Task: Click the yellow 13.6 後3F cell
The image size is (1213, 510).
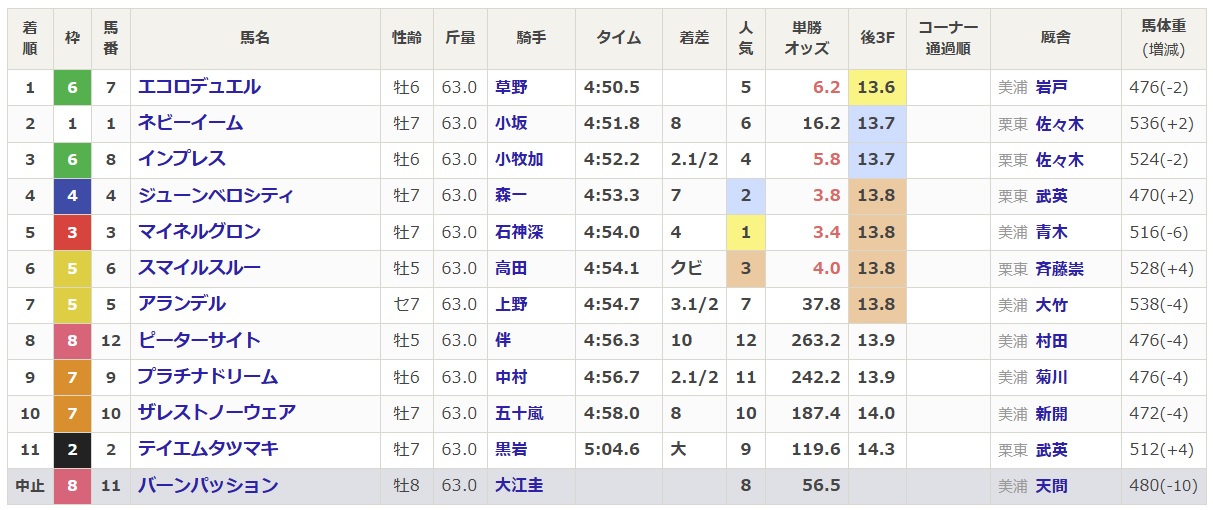Action: tap(877, 87)
